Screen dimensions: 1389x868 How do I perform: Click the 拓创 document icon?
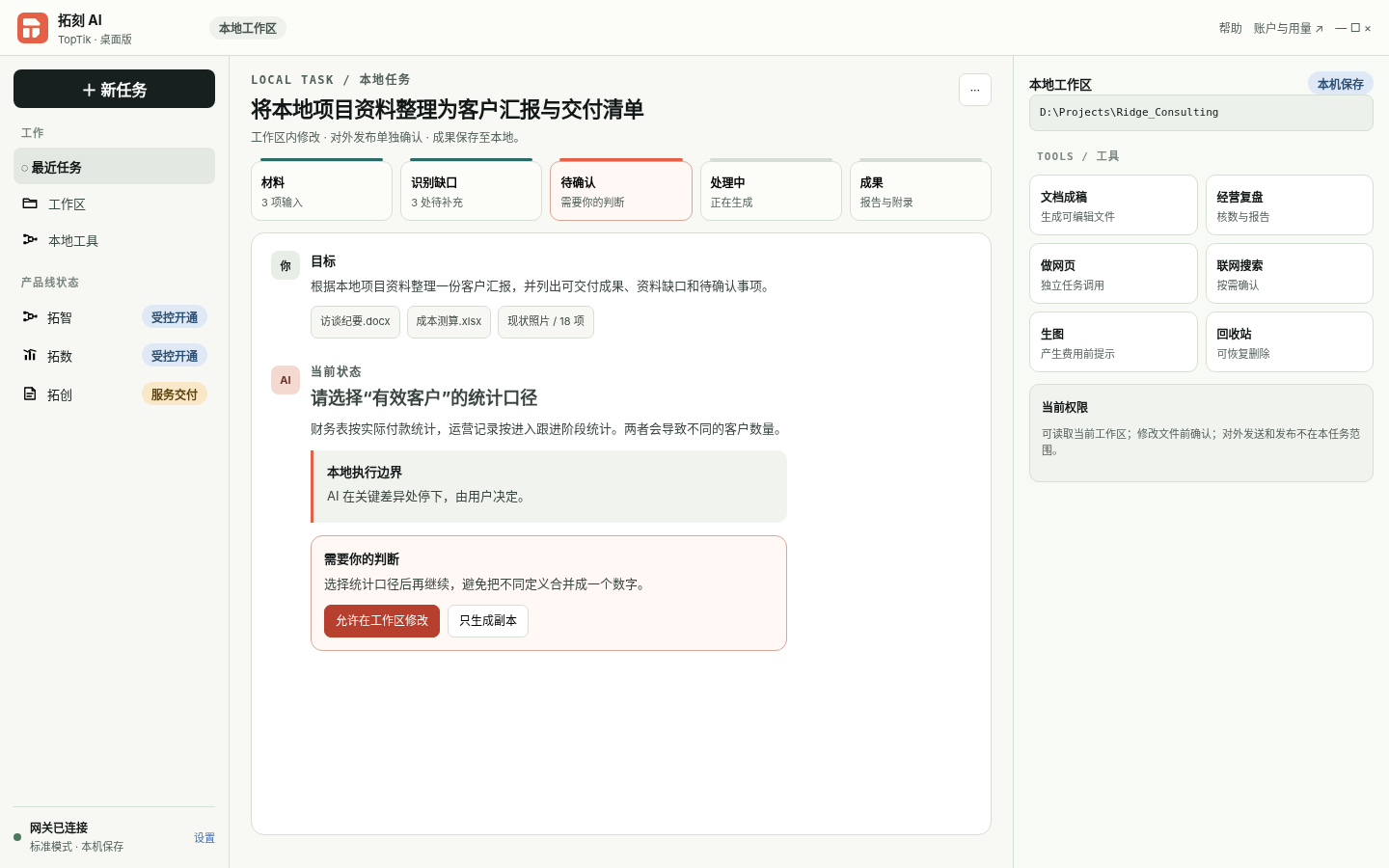pos(30,393)
